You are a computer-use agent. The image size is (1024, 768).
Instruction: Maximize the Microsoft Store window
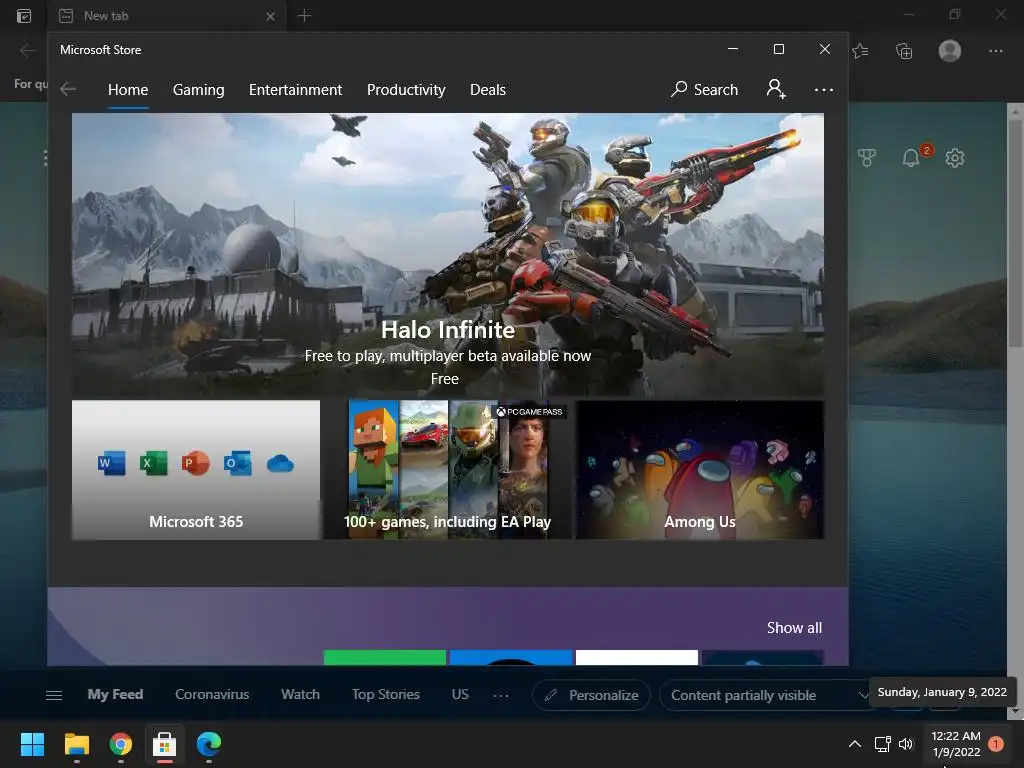(x=778, y=49)
